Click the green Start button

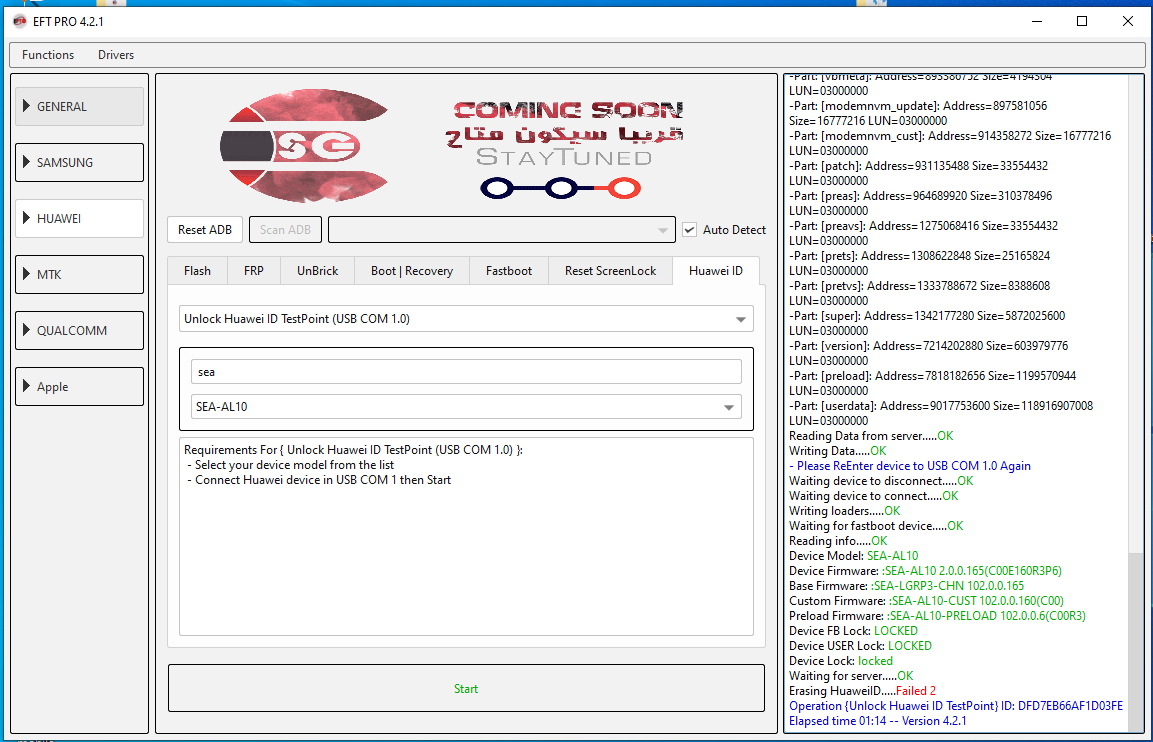coord(466,688)
